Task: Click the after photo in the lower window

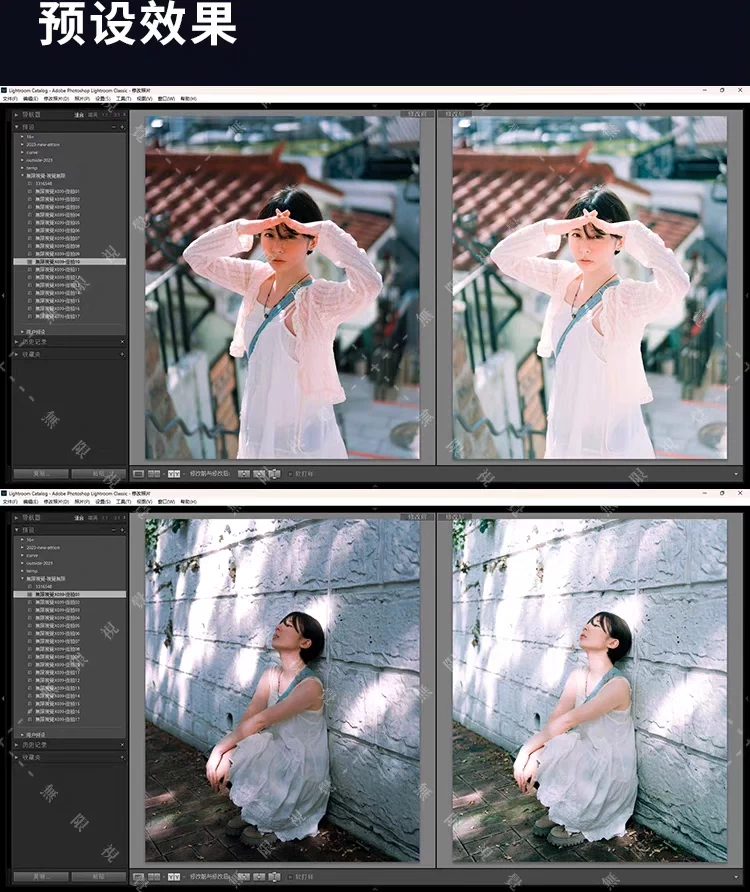Action: [x=590, y=690]
